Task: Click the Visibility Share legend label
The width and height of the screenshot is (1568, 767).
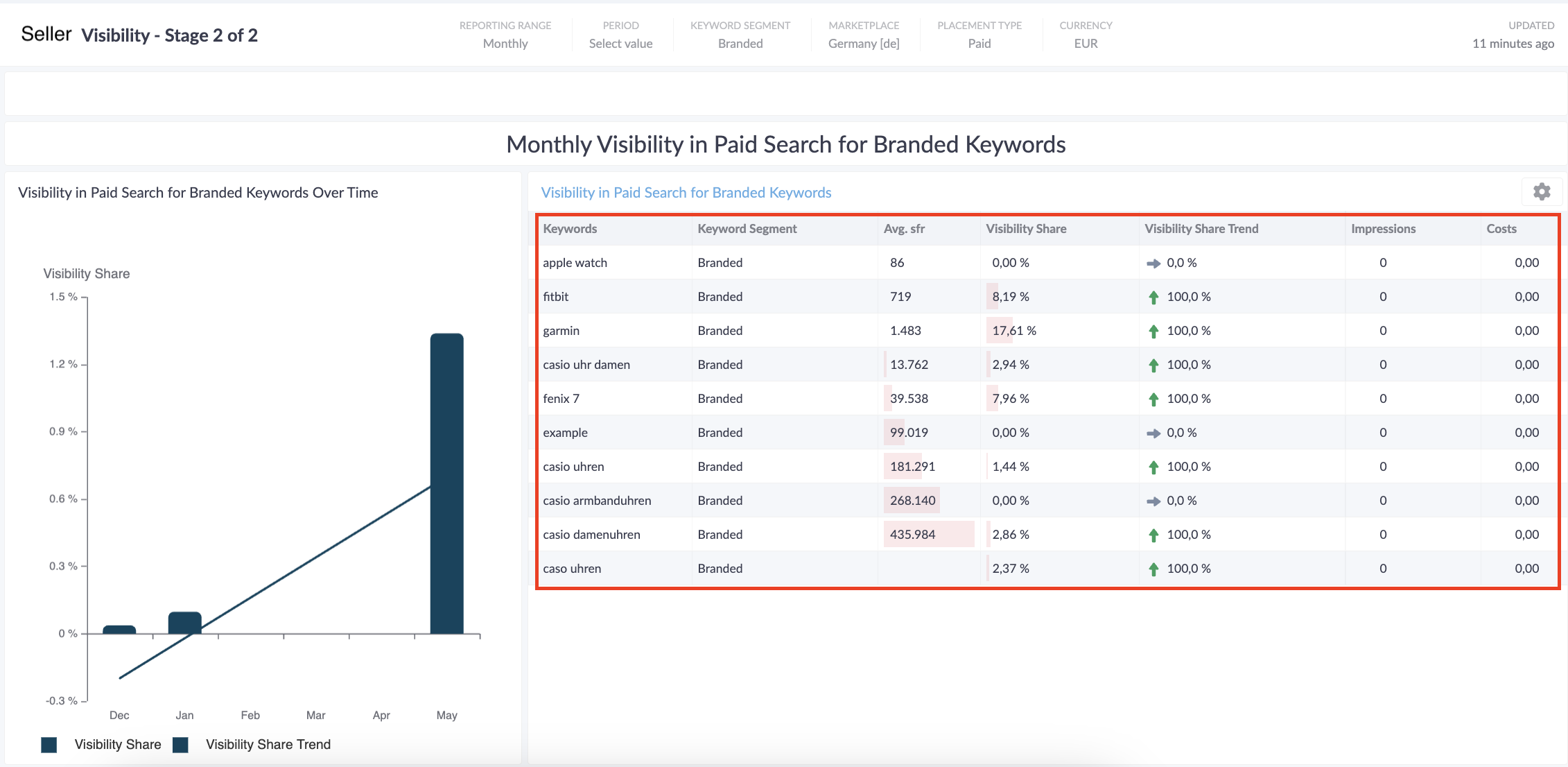Action: (x=118, y=745)
